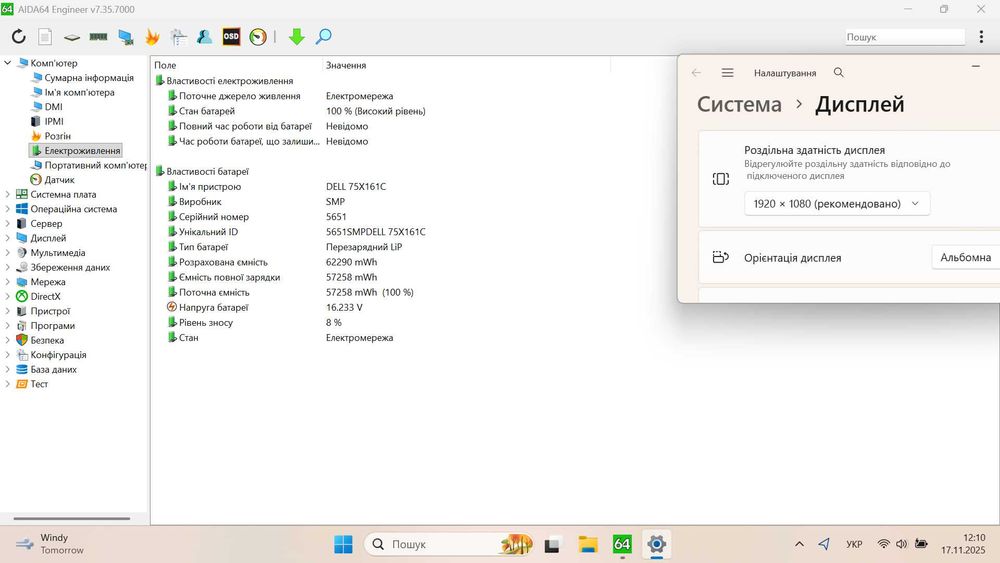Screen dimensions: 1000x563
Task: Open the IPMI tree item
Action: [54, 122]
